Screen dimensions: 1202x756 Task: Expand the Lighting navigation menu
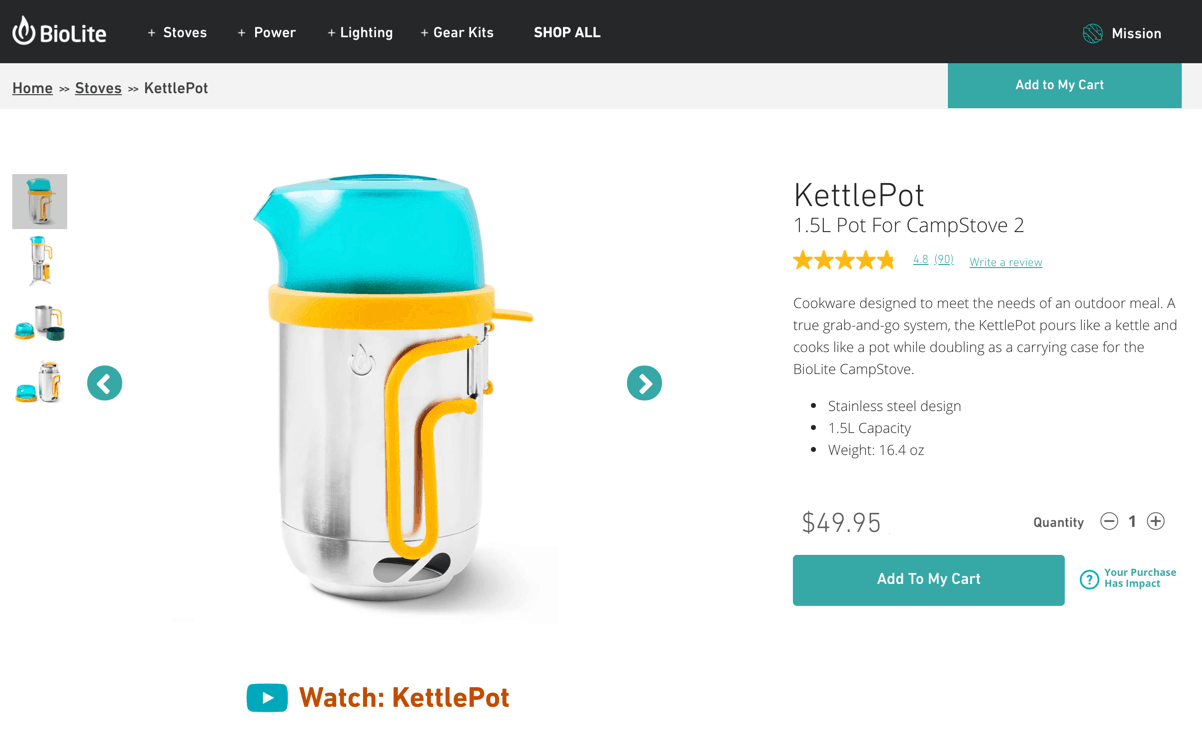(360, 33)
